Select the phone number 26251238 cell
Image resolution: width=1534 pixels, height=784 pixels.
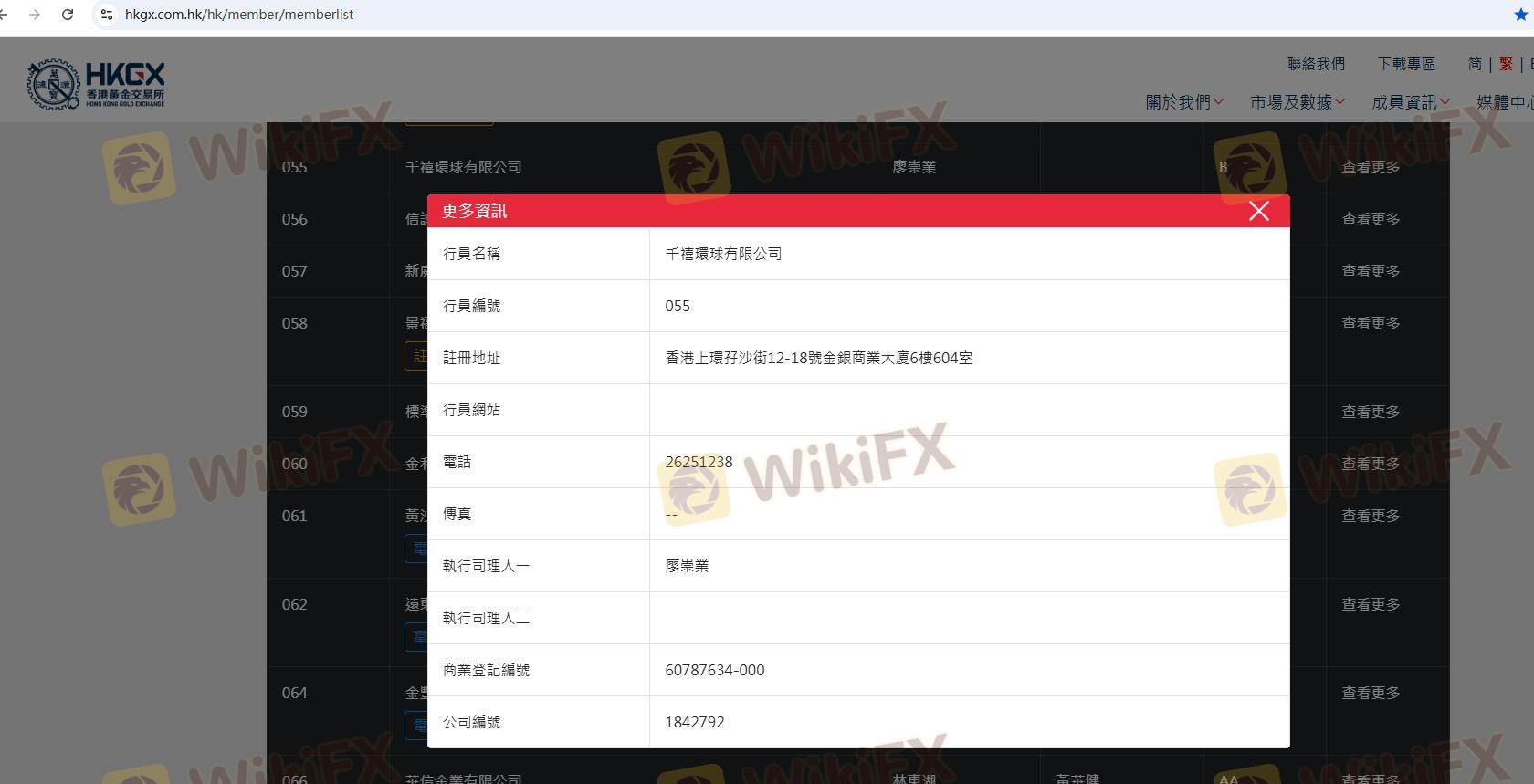(x=969, y=462)
